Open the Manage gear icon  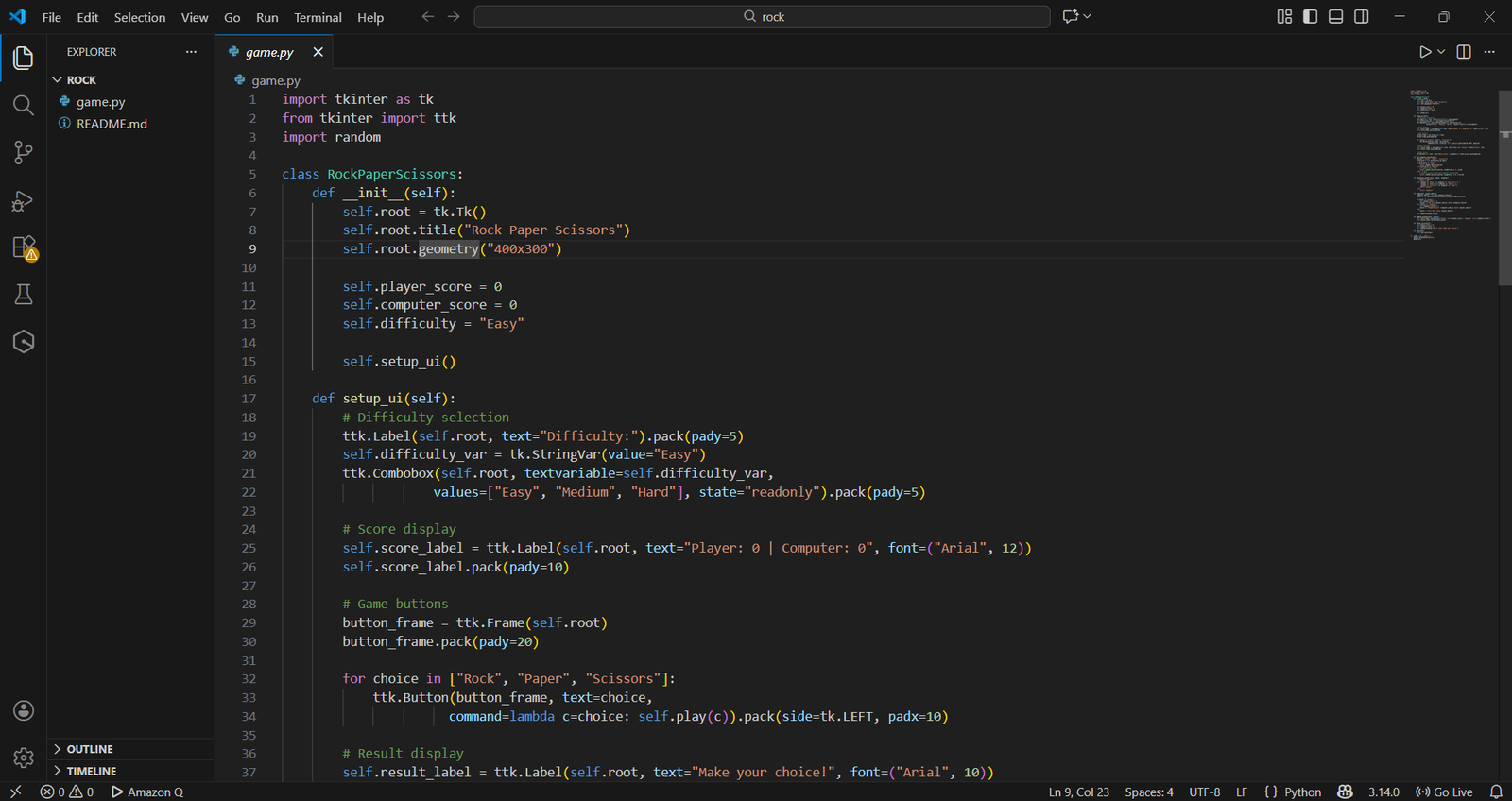point(24,757)
